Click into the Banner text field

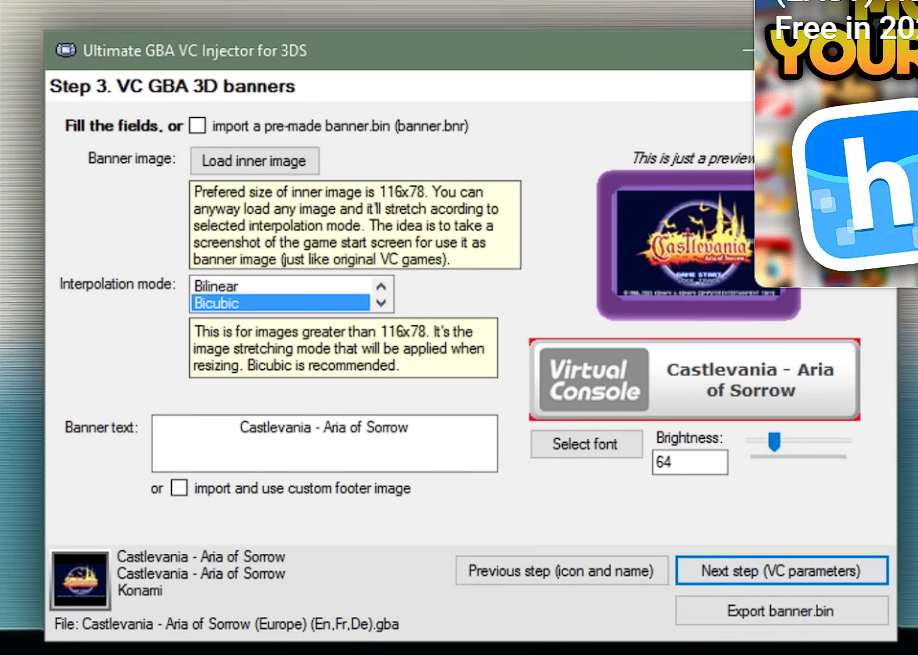pos(324,443)
